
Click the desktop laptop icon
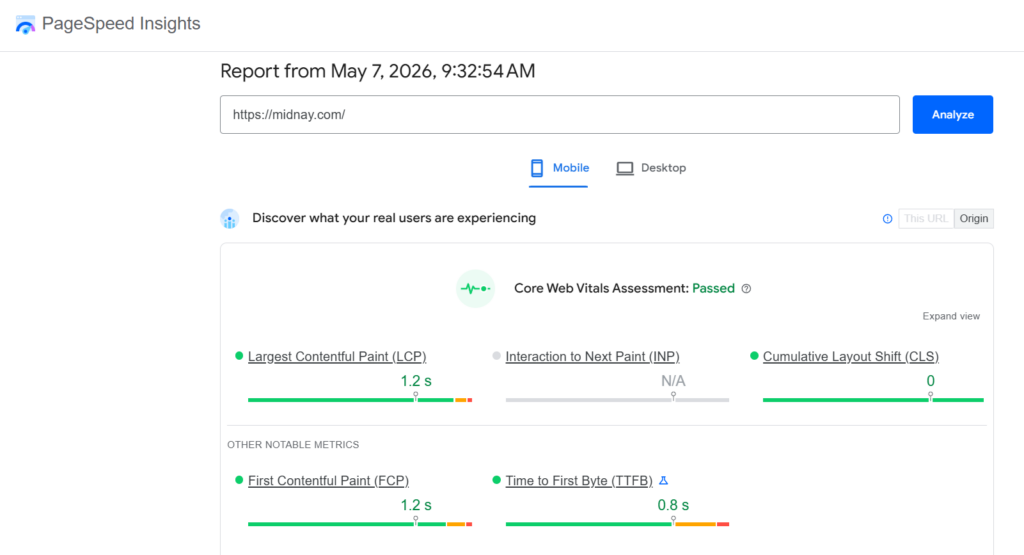(625, 168)
